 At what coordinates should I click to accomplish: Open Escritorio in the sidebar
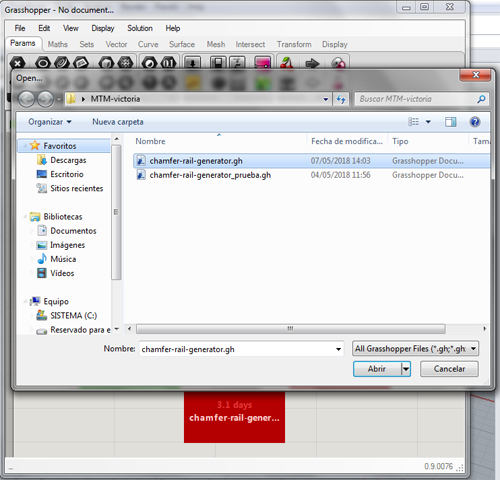click(x=67, y=174)
